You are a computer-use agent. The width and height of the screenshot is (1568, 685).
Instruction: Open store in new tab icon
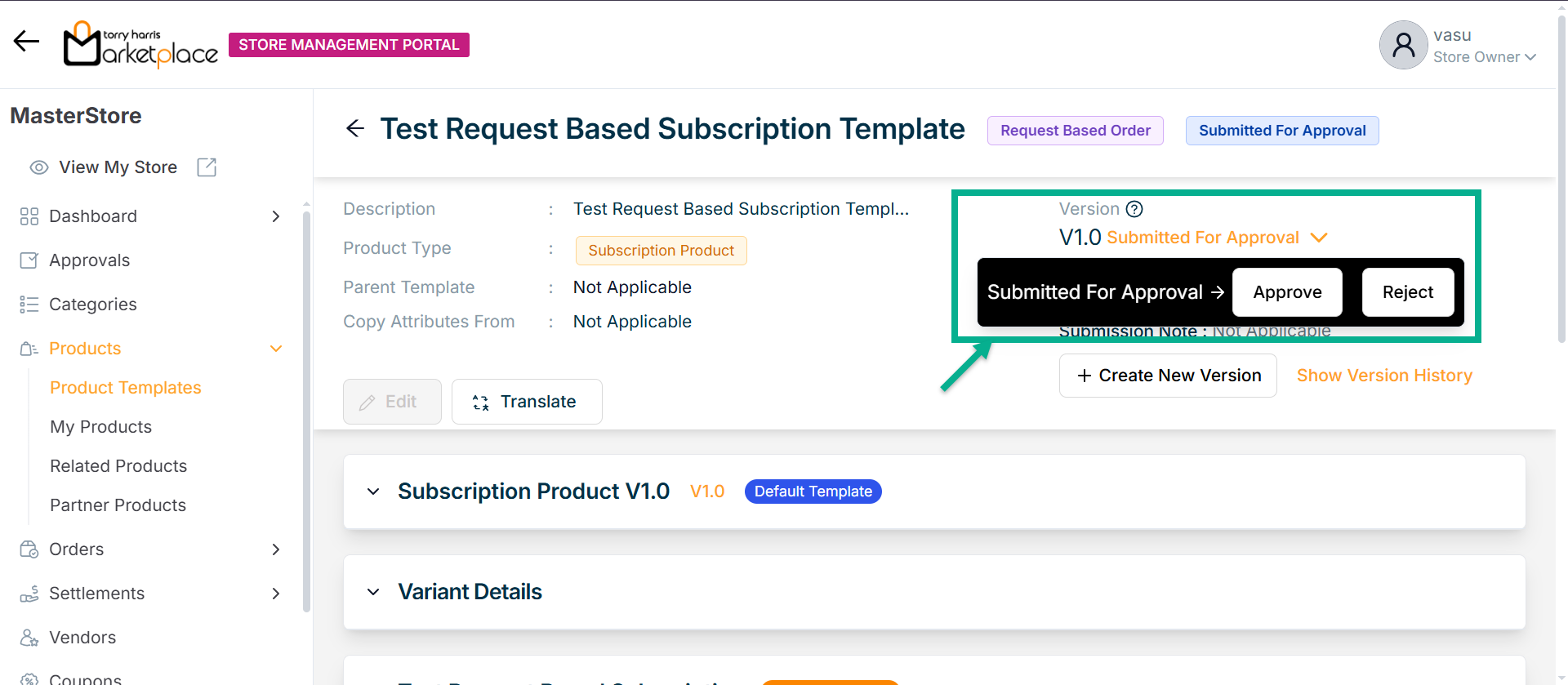pos(207,167)
